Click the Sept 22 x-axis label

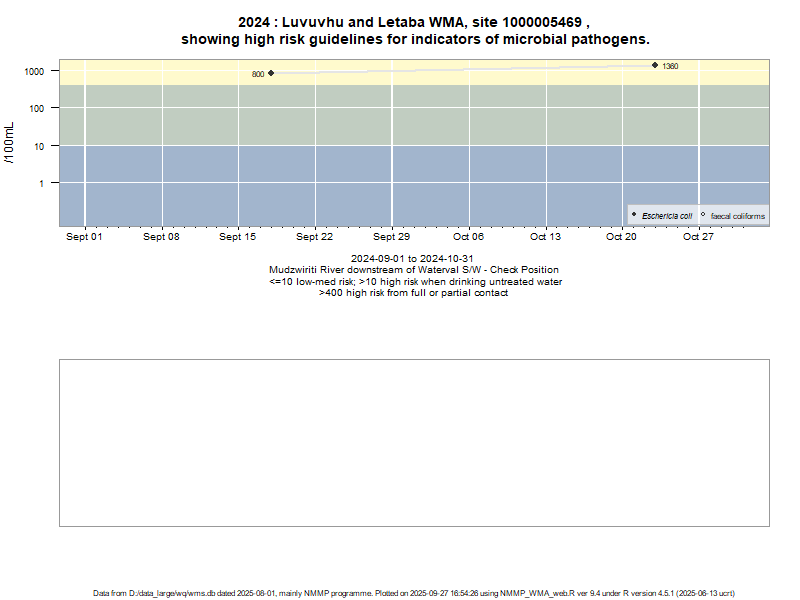pos(314,237)
